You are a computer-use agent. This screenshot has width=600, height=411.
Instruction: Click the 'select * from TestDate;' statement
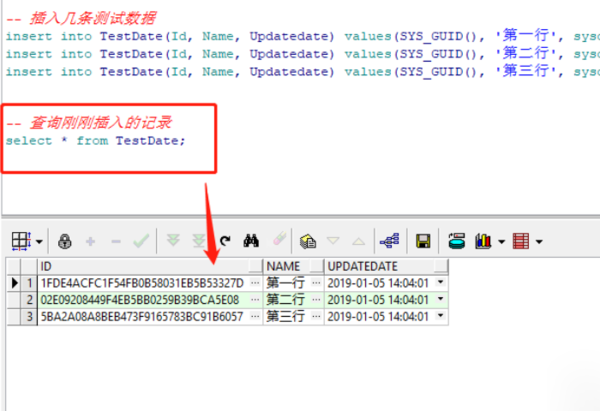coord(95,141)
